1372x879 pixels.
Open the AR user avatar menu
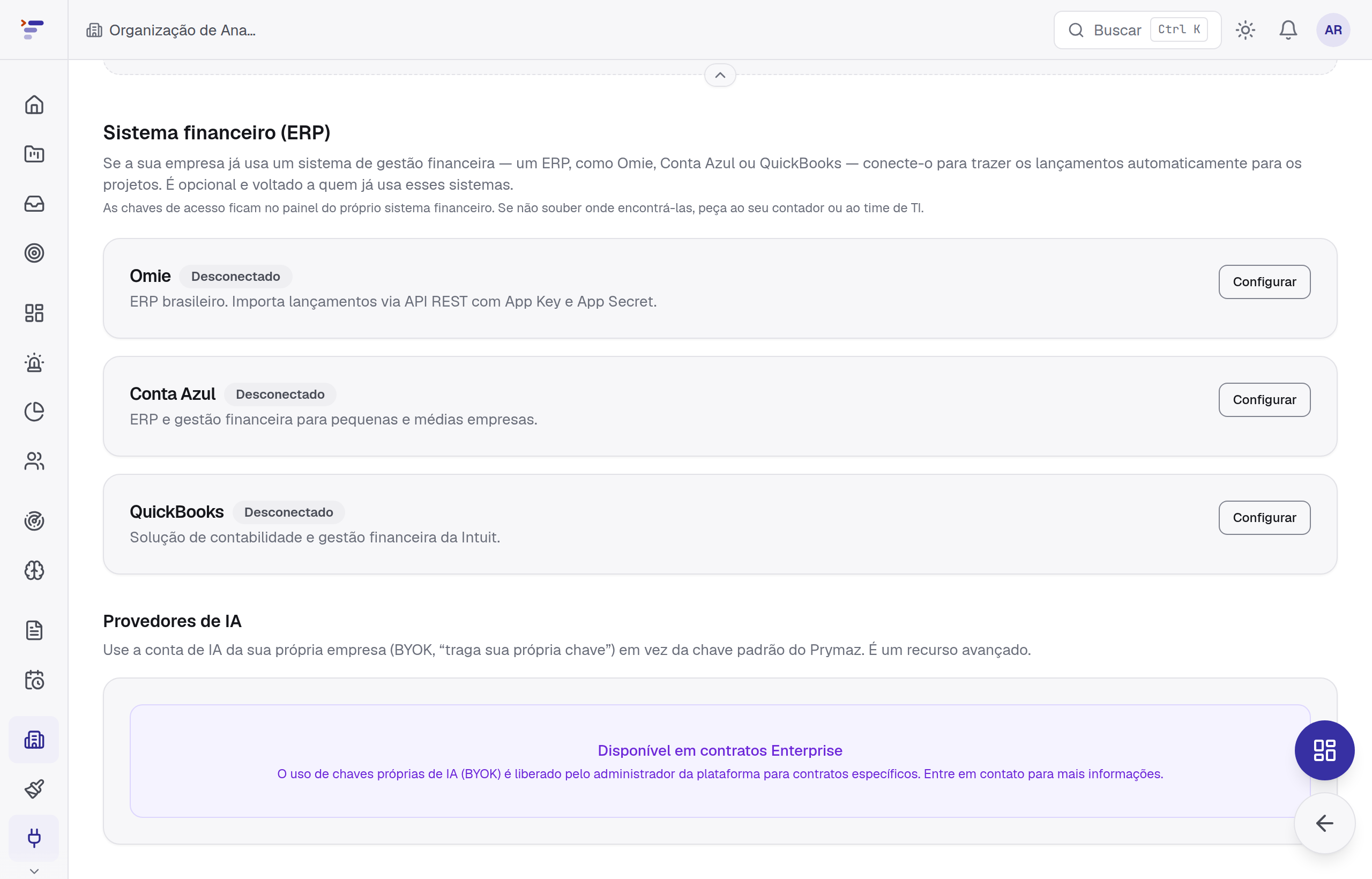1333,29
